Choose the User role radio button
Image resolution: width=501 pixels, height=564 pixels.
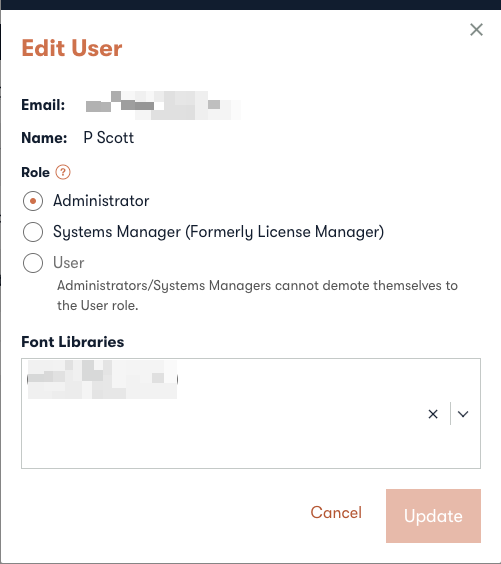[33, 263]
